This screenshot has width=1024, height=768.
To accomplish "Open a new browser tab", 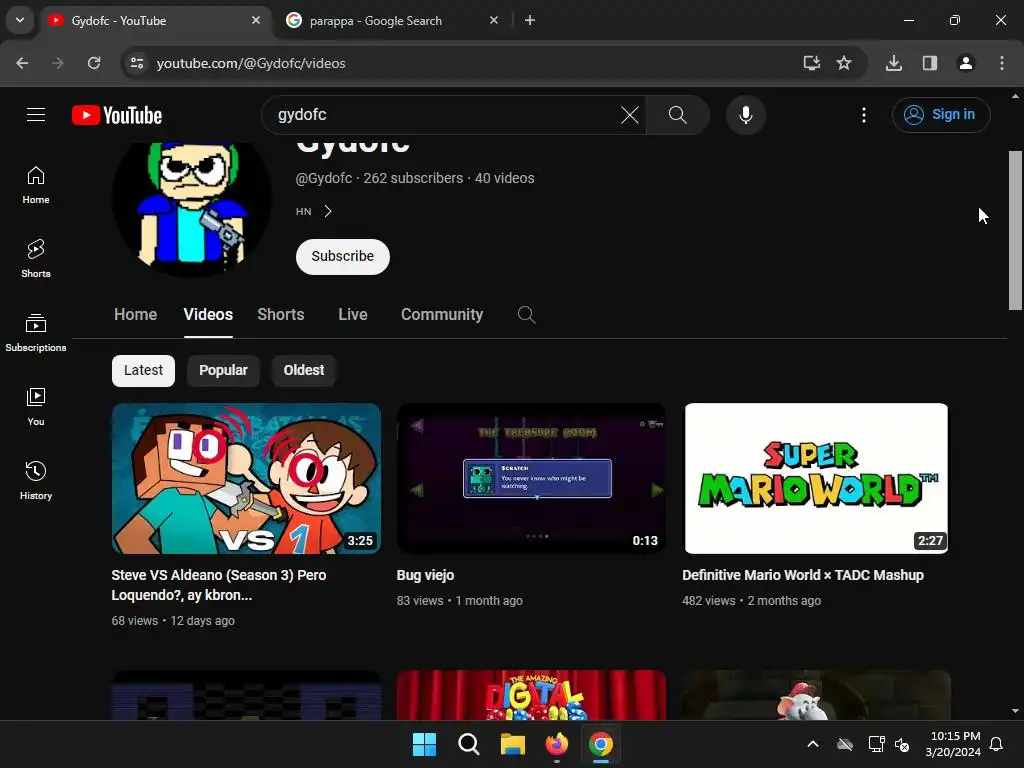I will click(530, 20).
